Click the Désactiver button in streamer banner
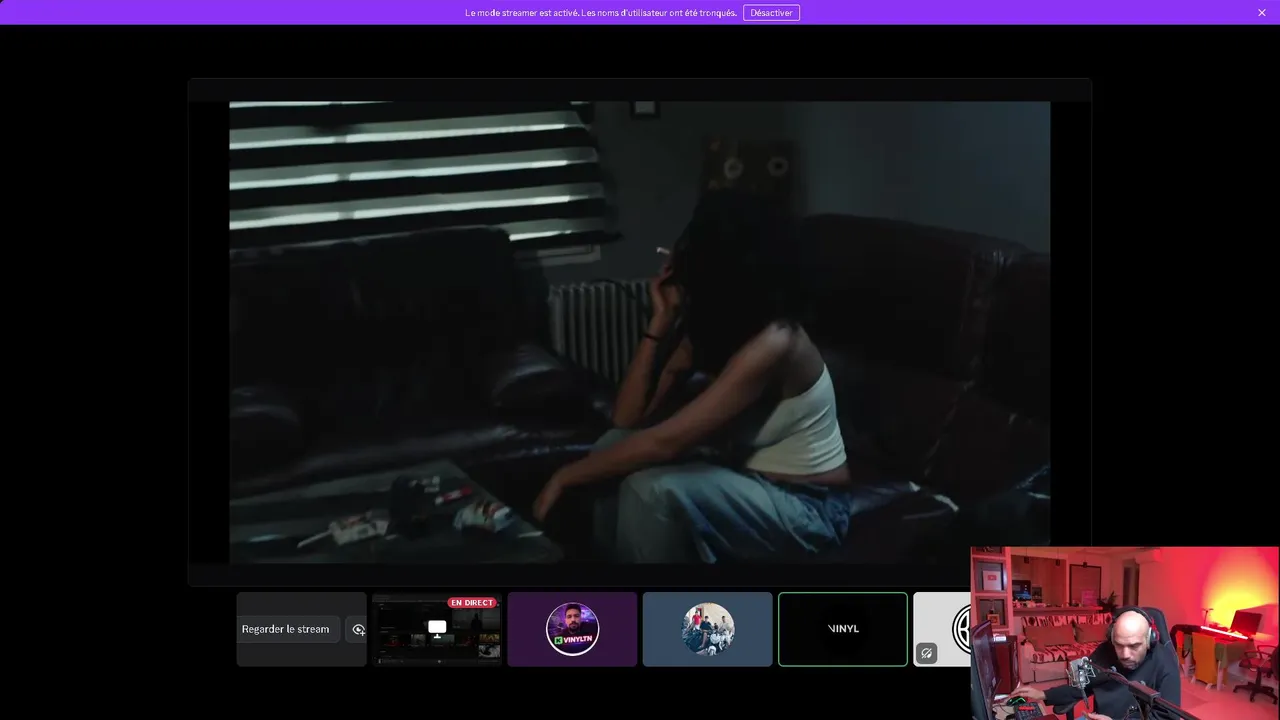 771,13
